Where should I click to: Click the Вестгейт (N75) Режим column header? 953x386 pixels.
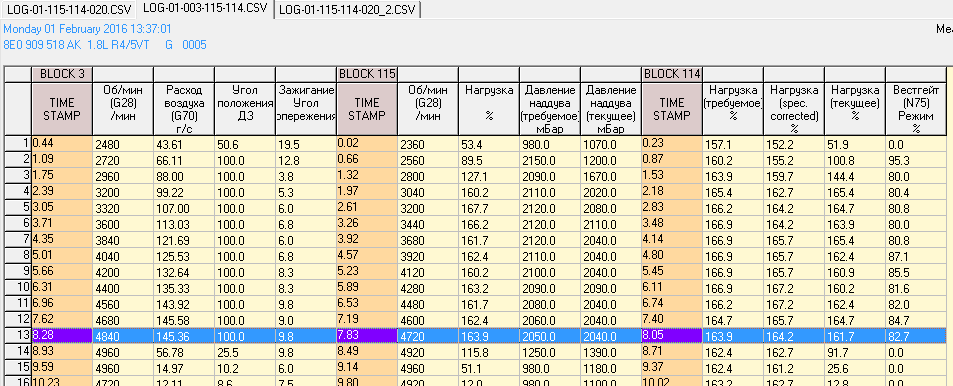(x=915, y=109)
